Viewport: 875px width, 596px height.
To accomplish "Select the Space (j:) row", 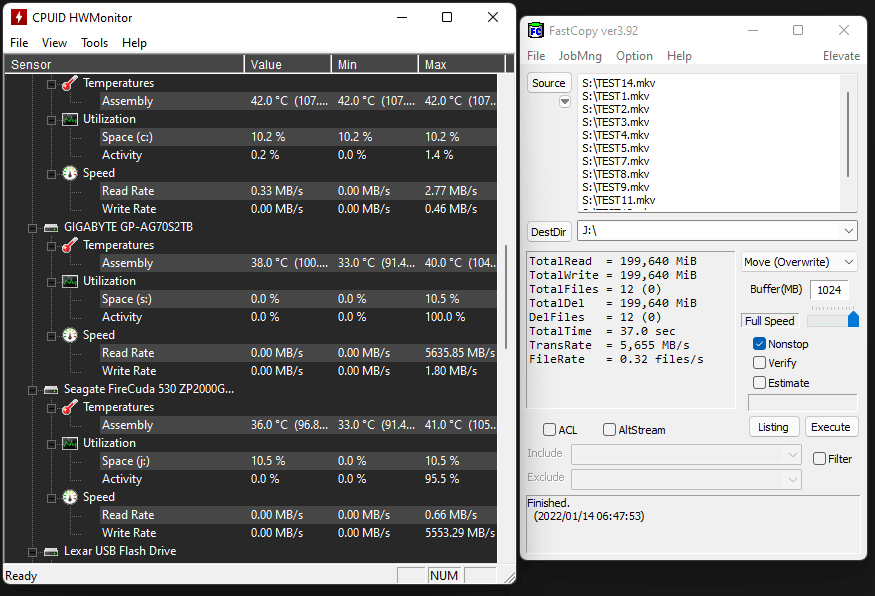I will pos(299,461).
